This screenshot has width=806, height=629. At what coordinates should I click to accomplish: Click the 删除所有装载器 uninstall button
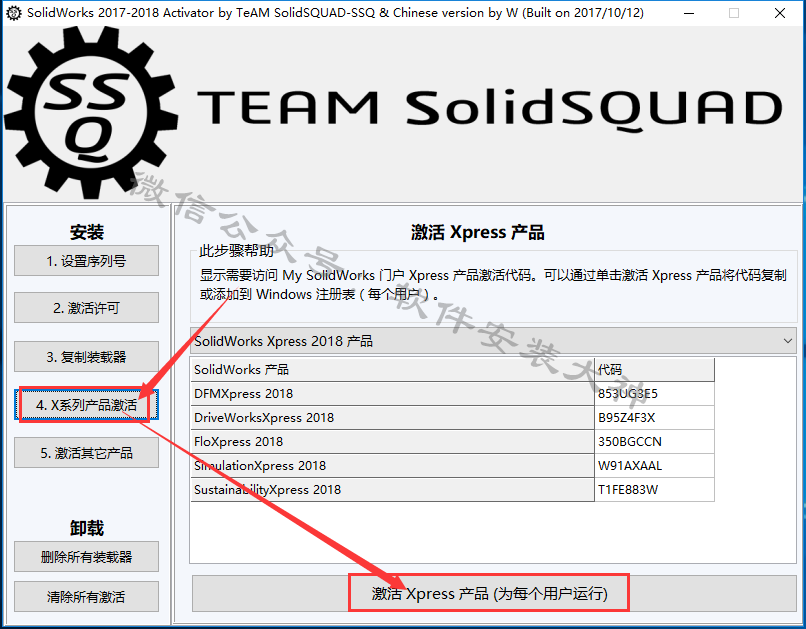pyautogui.click(x=86, y=557)
